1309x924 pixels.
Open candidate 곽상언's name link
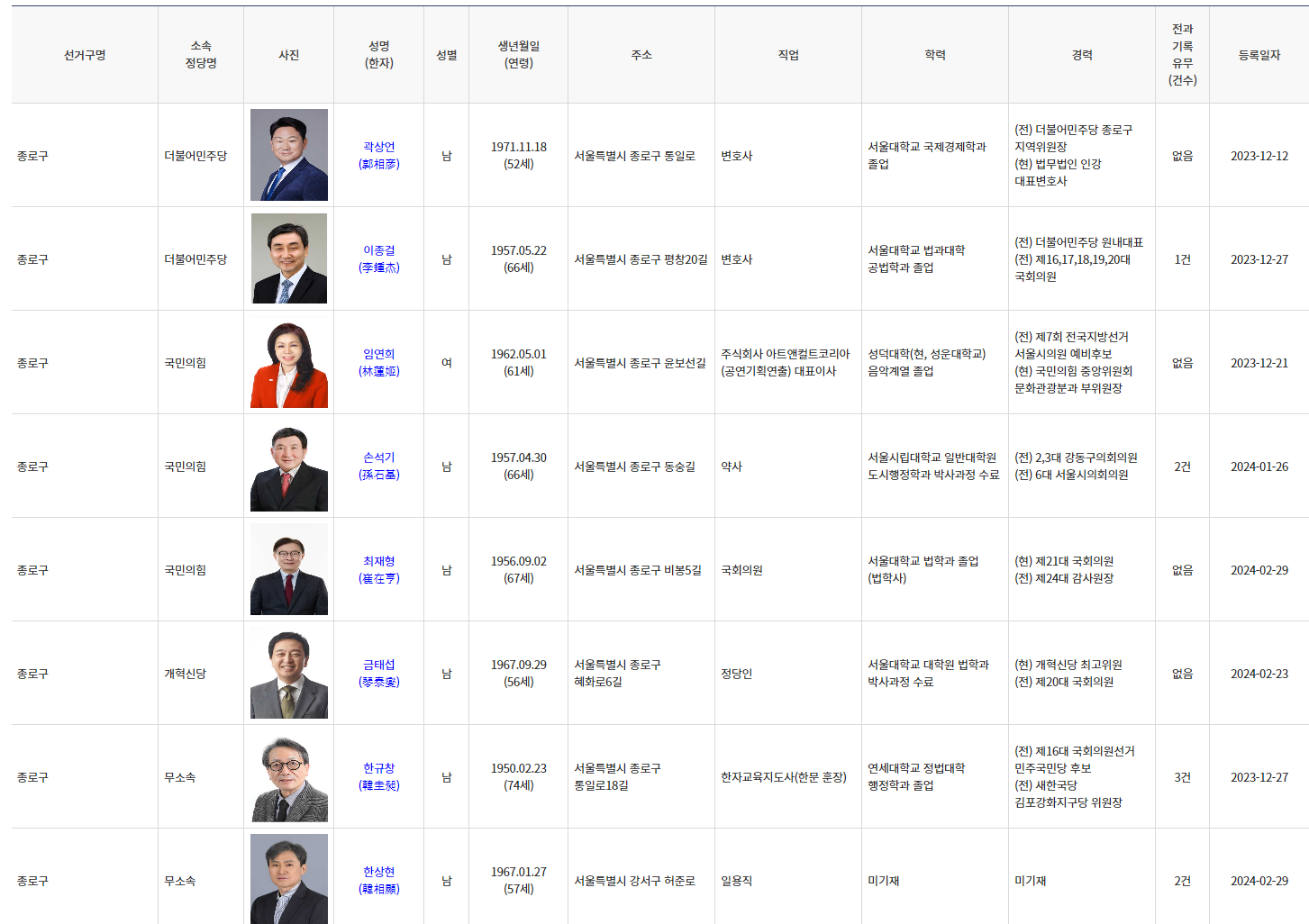378,155
